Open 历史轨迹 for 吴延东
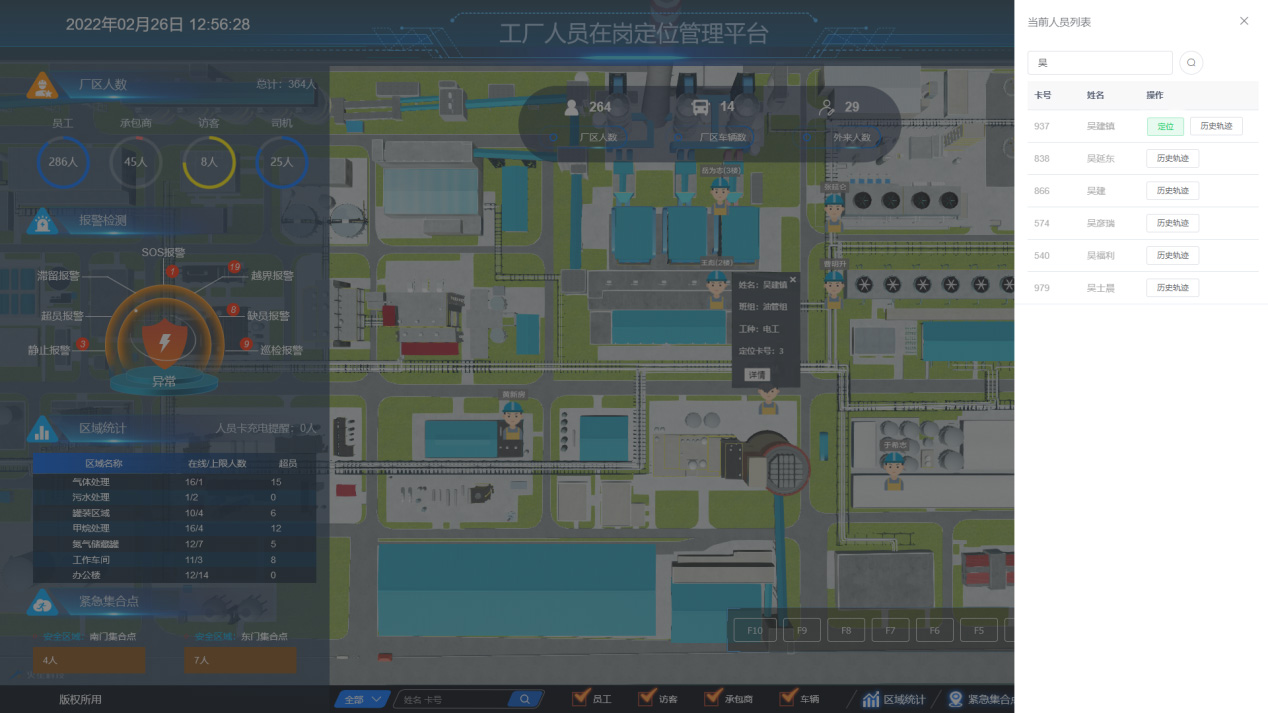The image size is (1268, 713). pyautogui.click(x=1172, y=159)
